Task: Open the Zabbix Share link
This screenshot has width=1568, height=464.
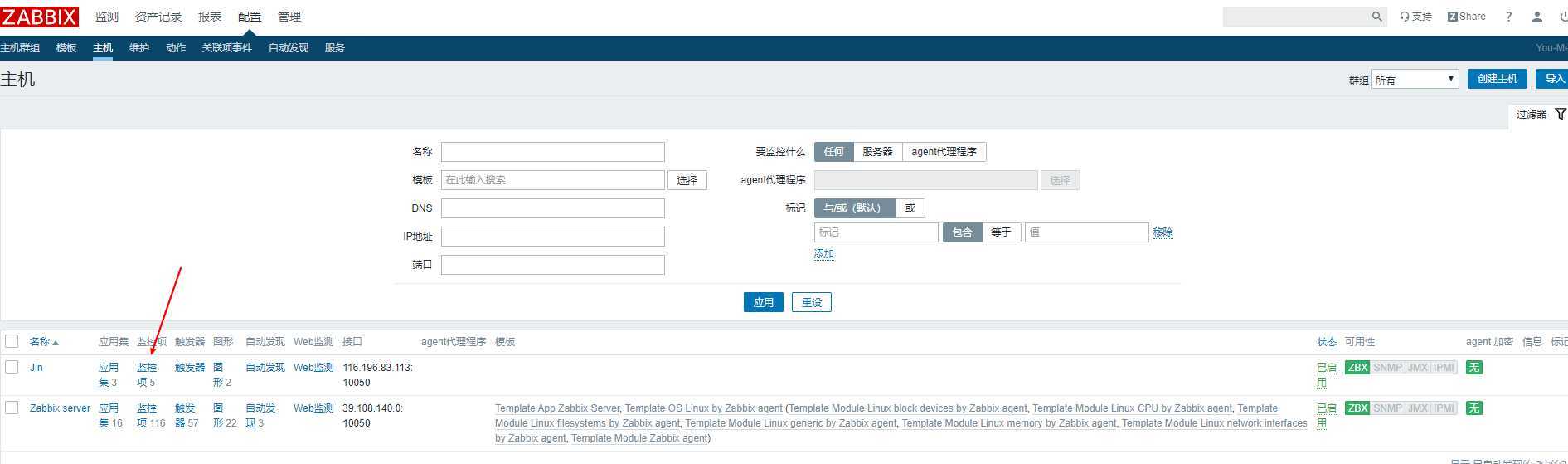Action: [x=1467, y=17]
